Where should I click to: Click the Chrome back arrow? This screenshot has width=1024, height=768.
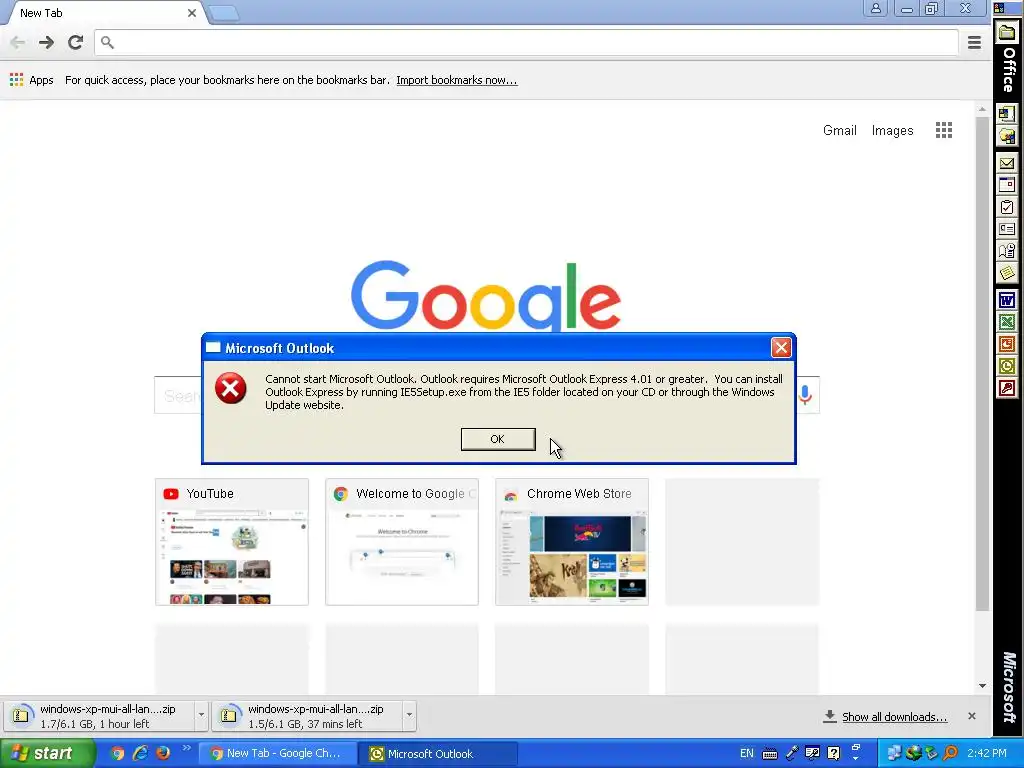coord(18,42)
